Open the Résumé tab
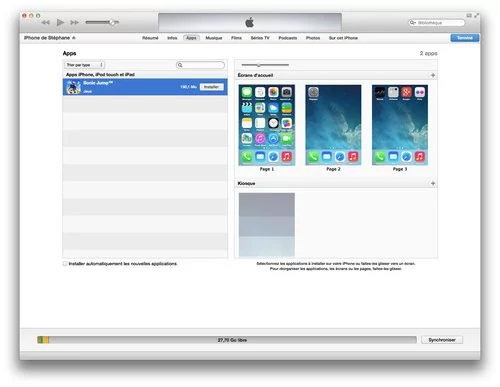500x387 pixels. (150, 38)
